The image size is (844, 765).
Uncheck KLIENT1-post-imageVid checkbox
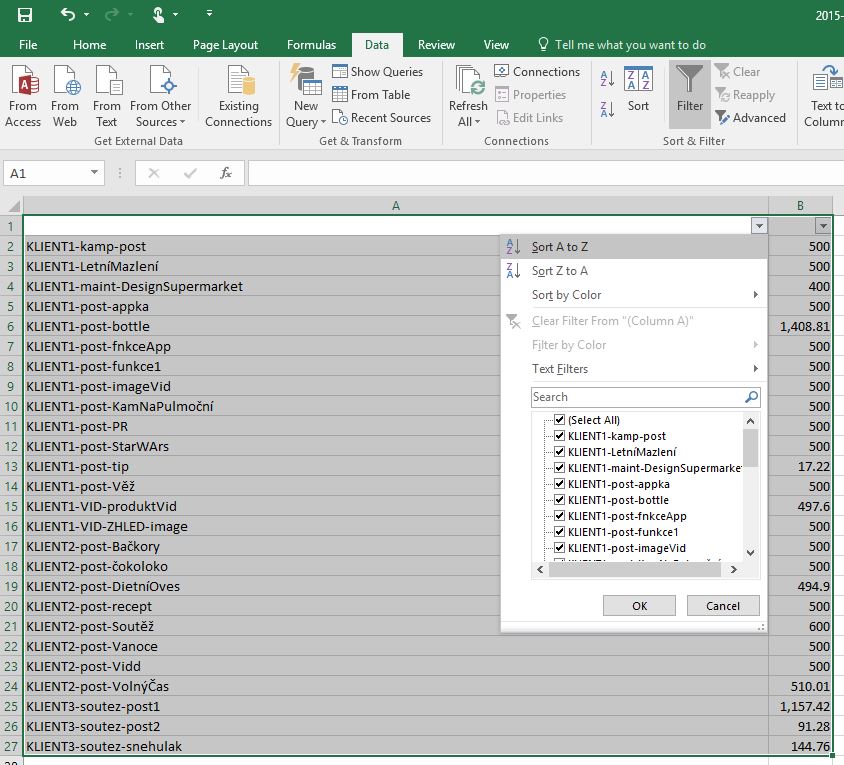(x=559, y=548)
